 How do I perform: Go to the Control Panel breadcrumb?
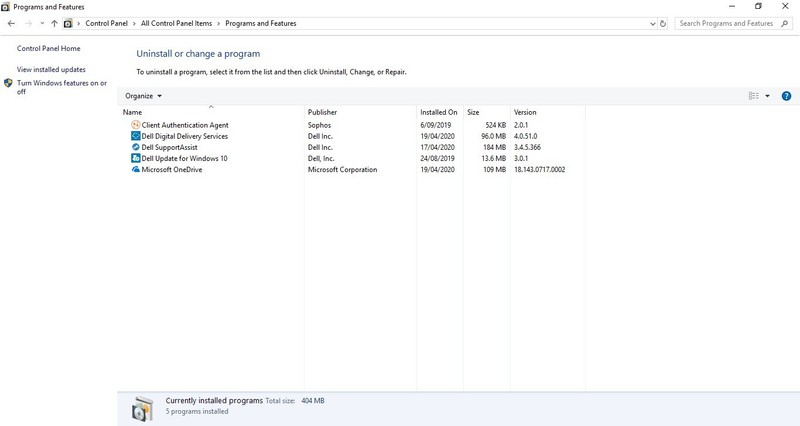click(x=107, y=23)
